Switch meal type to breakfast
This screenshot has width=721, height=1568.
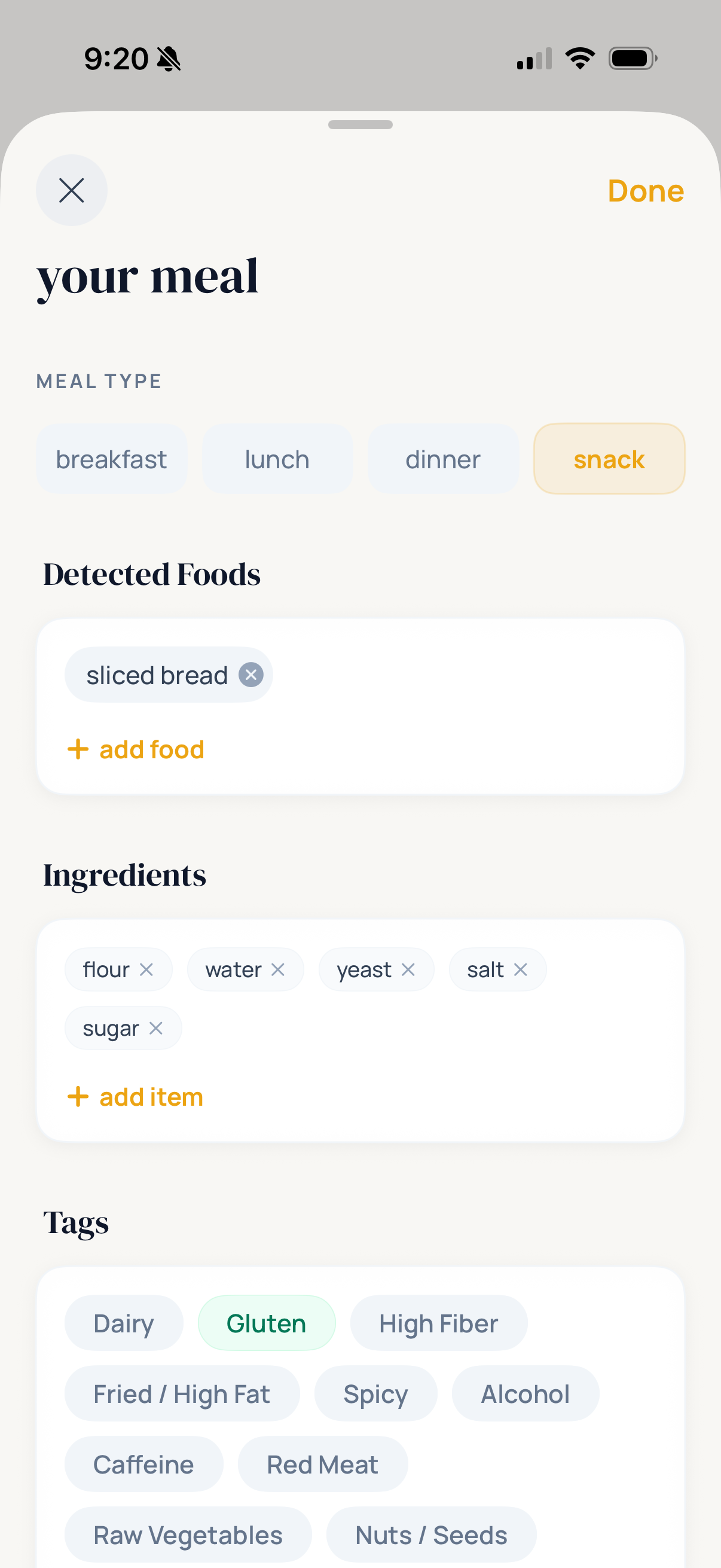pyautogui.click(x=111, y=459)
